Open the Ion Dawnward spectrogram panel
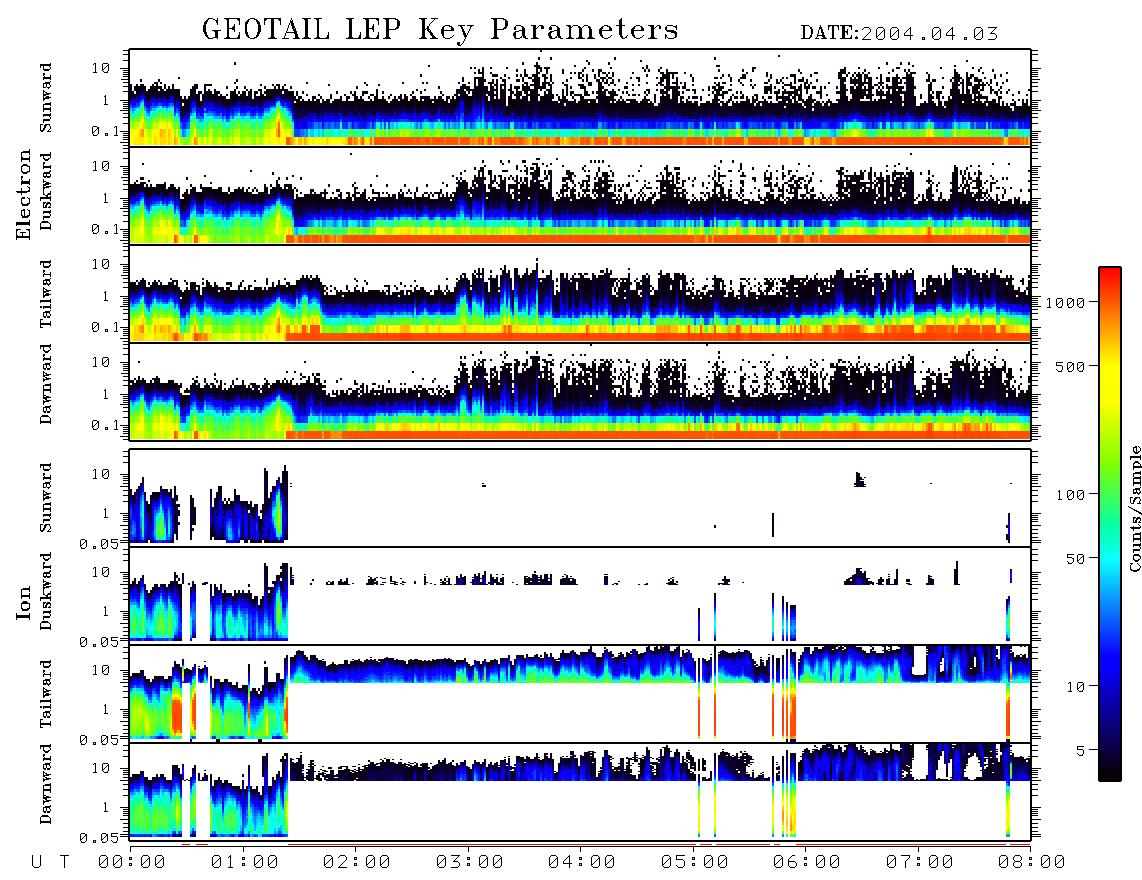Image resolution: width=1142 pixels, height=880 pixels. (580, 791)
